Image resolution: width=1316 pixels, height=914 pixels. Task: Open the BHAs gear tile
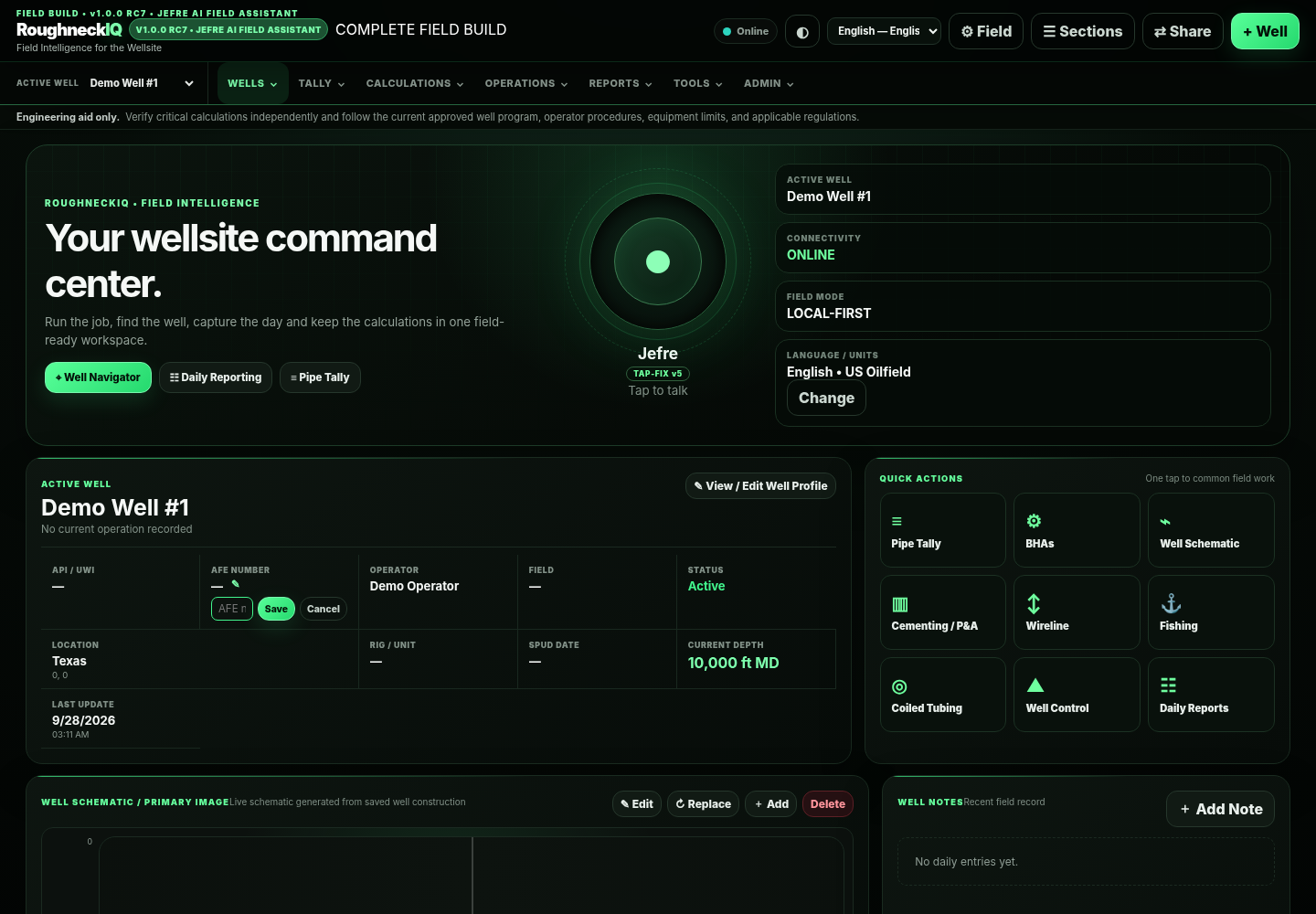tap(1077, 530)
